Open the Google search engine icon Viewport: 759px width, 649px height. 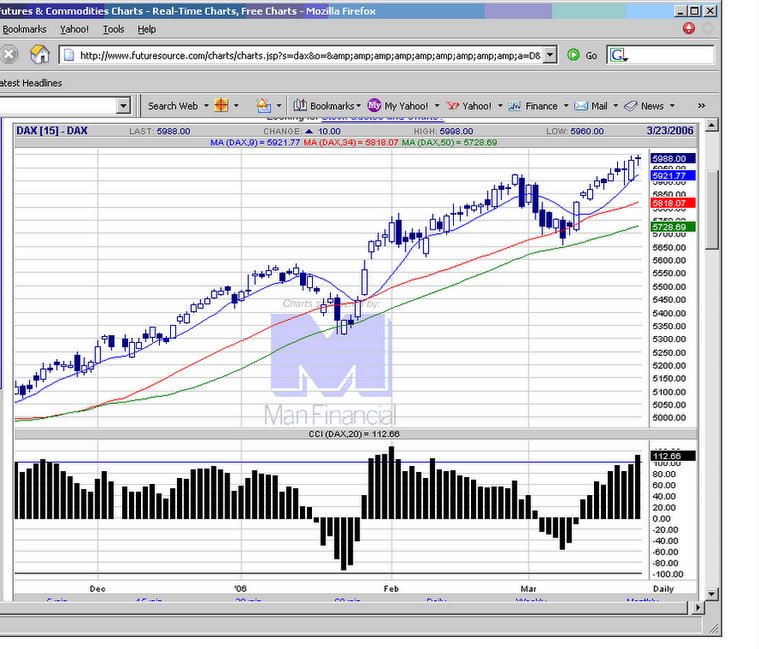pos(617,55)
